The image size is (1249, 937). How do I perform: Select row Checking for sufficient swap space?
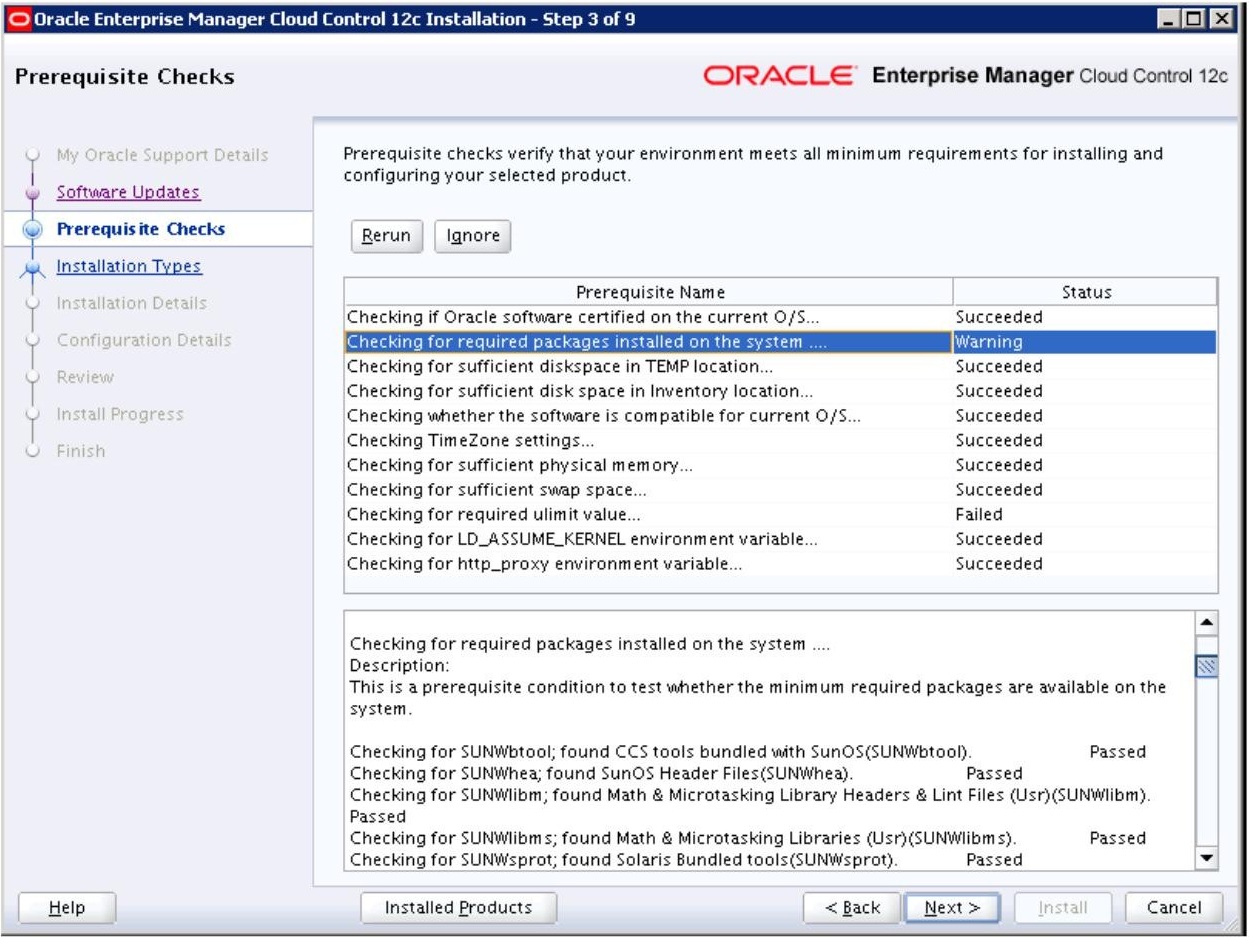click(780, 490)
